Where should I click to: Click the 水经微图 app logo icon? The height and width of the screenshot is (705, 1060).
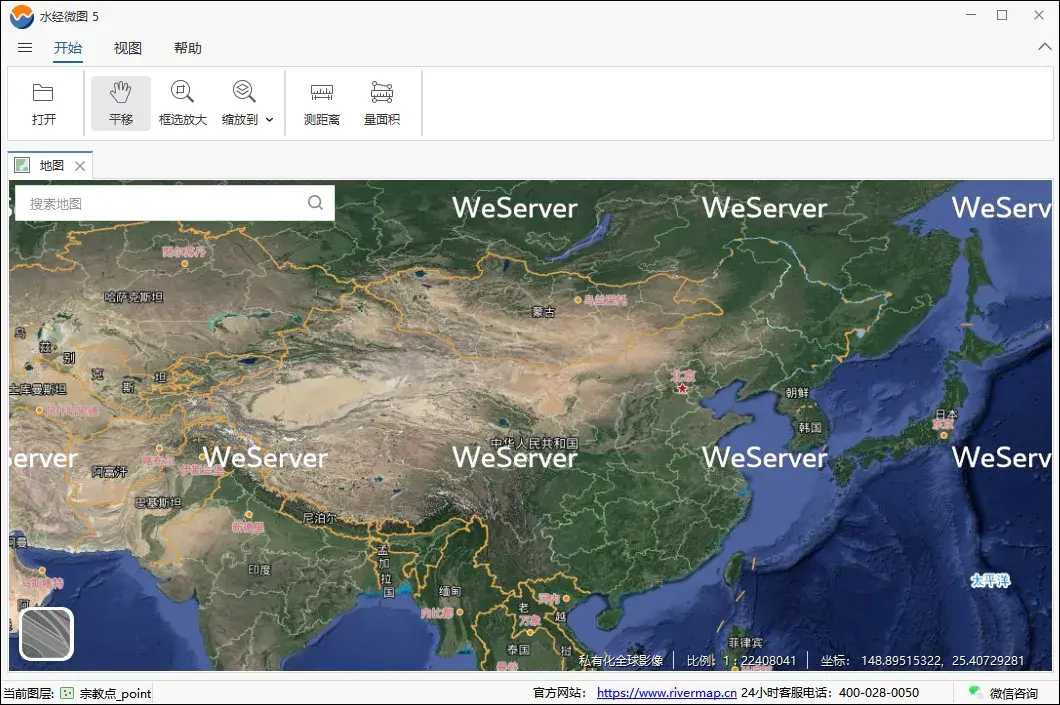22,16
